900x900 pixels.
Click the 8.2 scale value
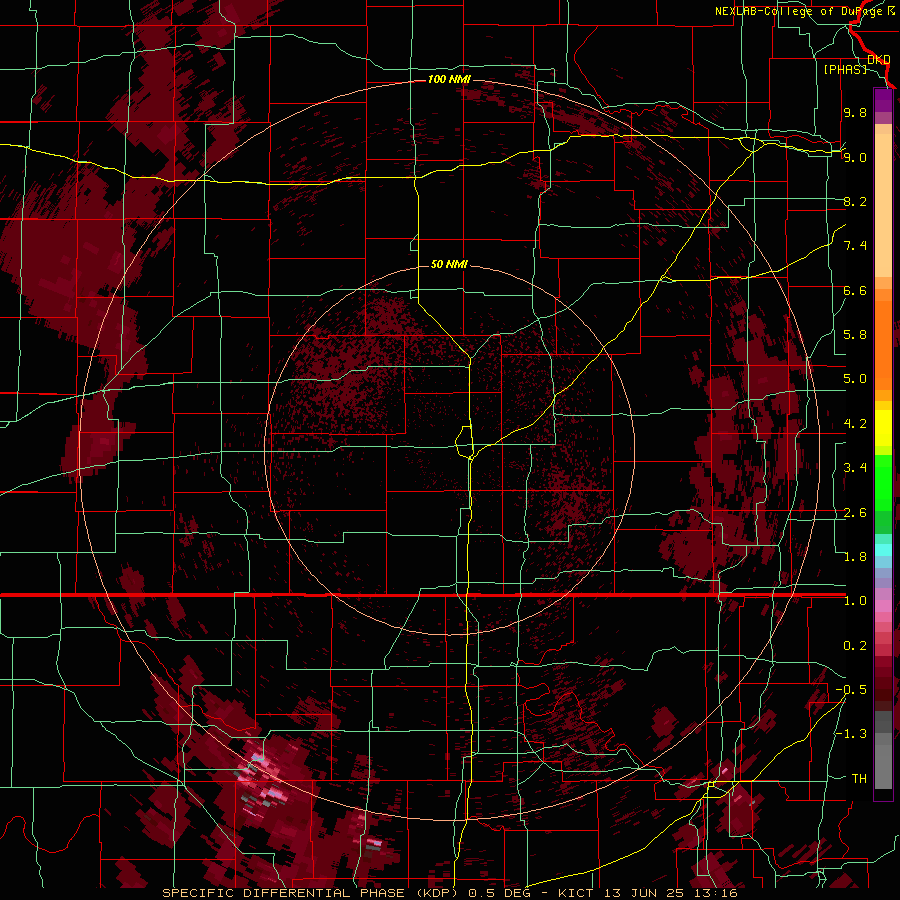[855, 201]
